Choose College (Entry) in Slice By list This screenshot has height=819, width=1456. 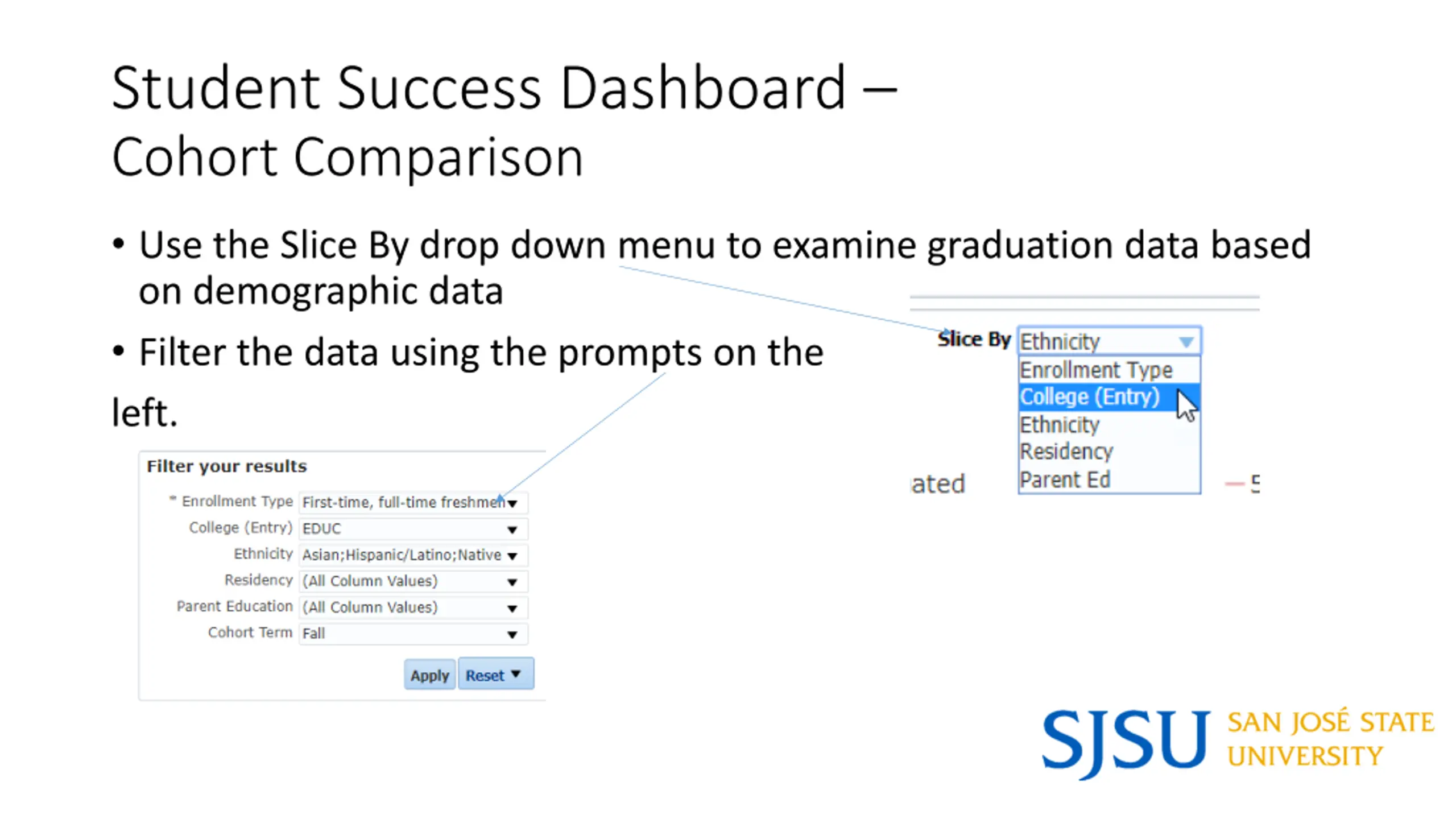pyautogui.click(x=1108, y=396)
